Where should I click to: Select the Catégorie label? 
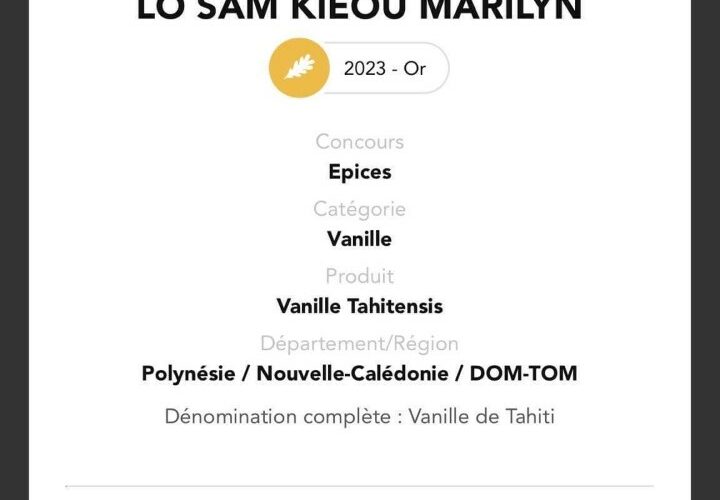pos(360,209)
